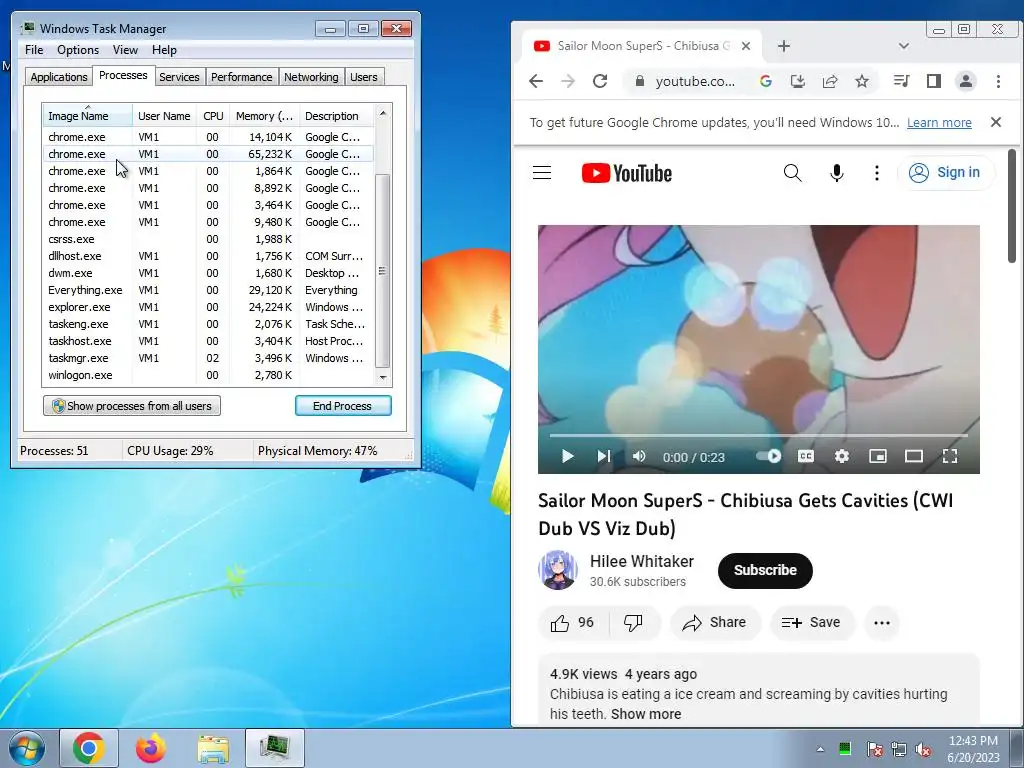Screen dimensions: 1024x768
Task: Open YouTube settings three-dot menu
Action: [876, 173]
